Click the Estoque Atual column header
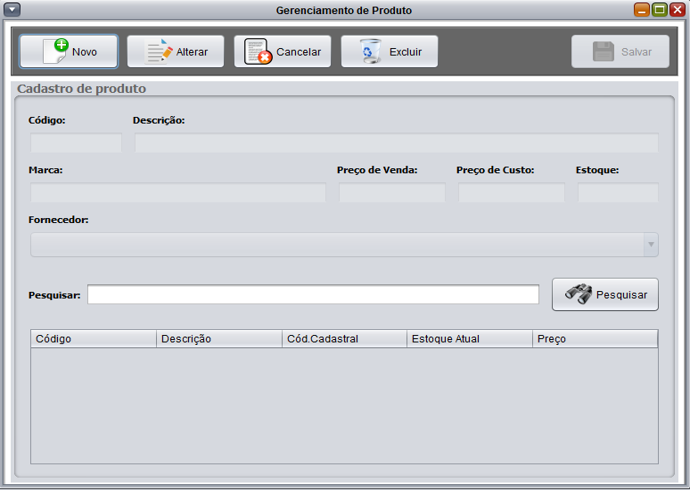 tap(469, 339)
